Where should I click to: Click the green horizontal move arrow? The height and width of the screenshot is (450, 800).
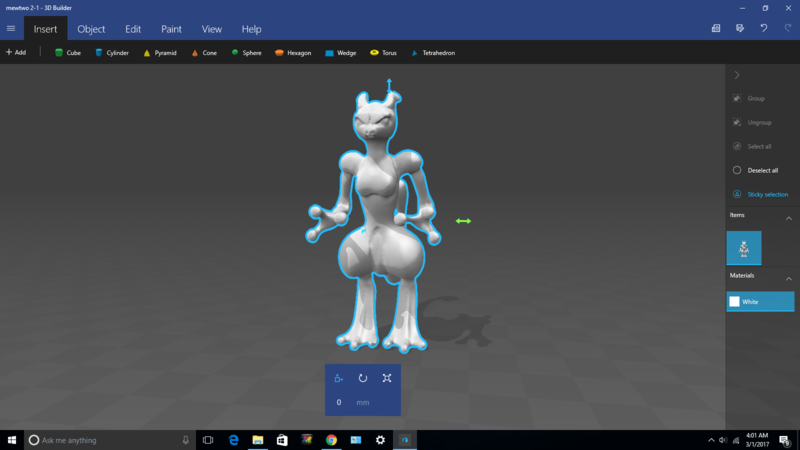point(463,221)
